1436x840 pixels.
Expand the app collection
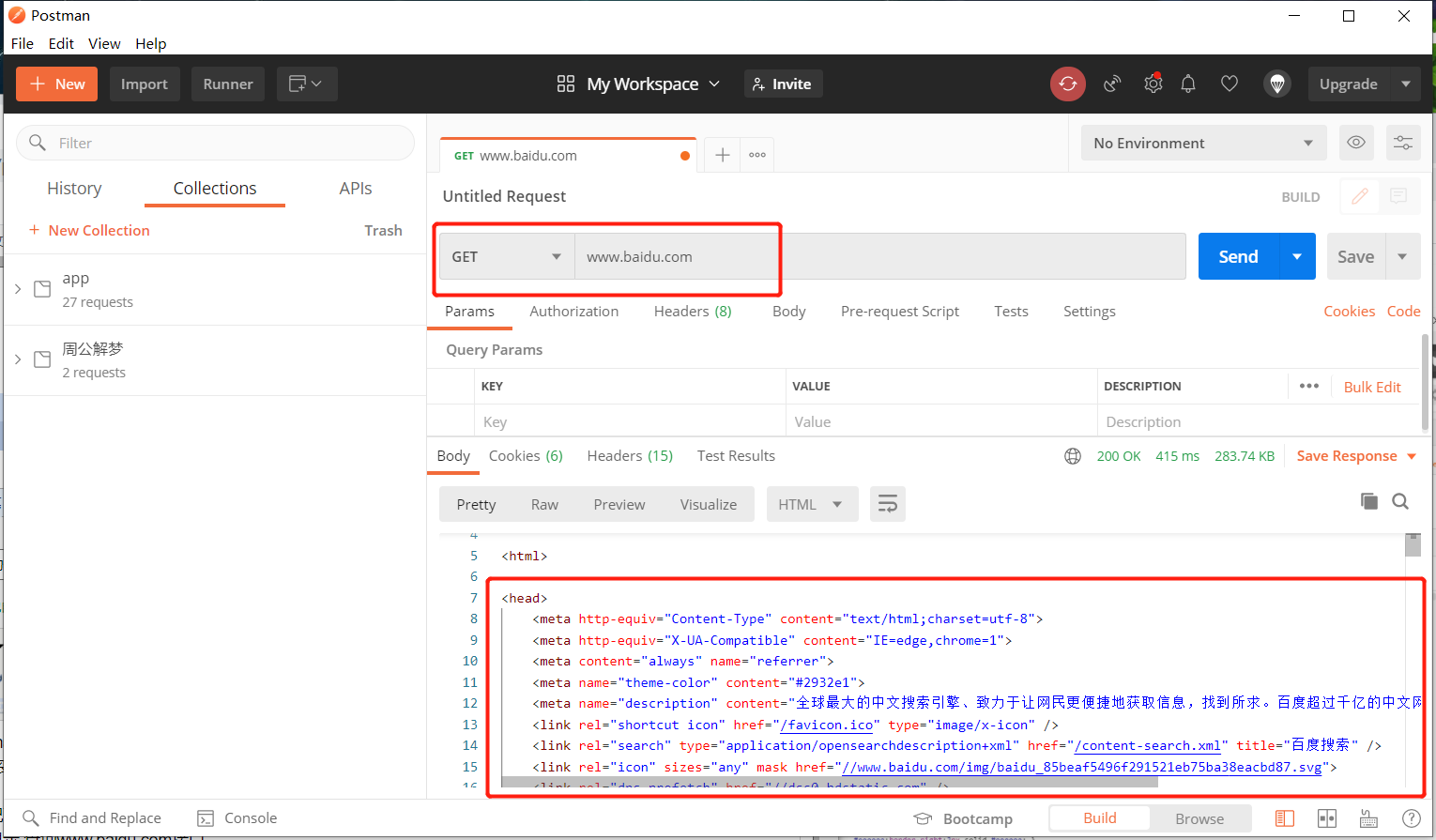click(18, 289)
